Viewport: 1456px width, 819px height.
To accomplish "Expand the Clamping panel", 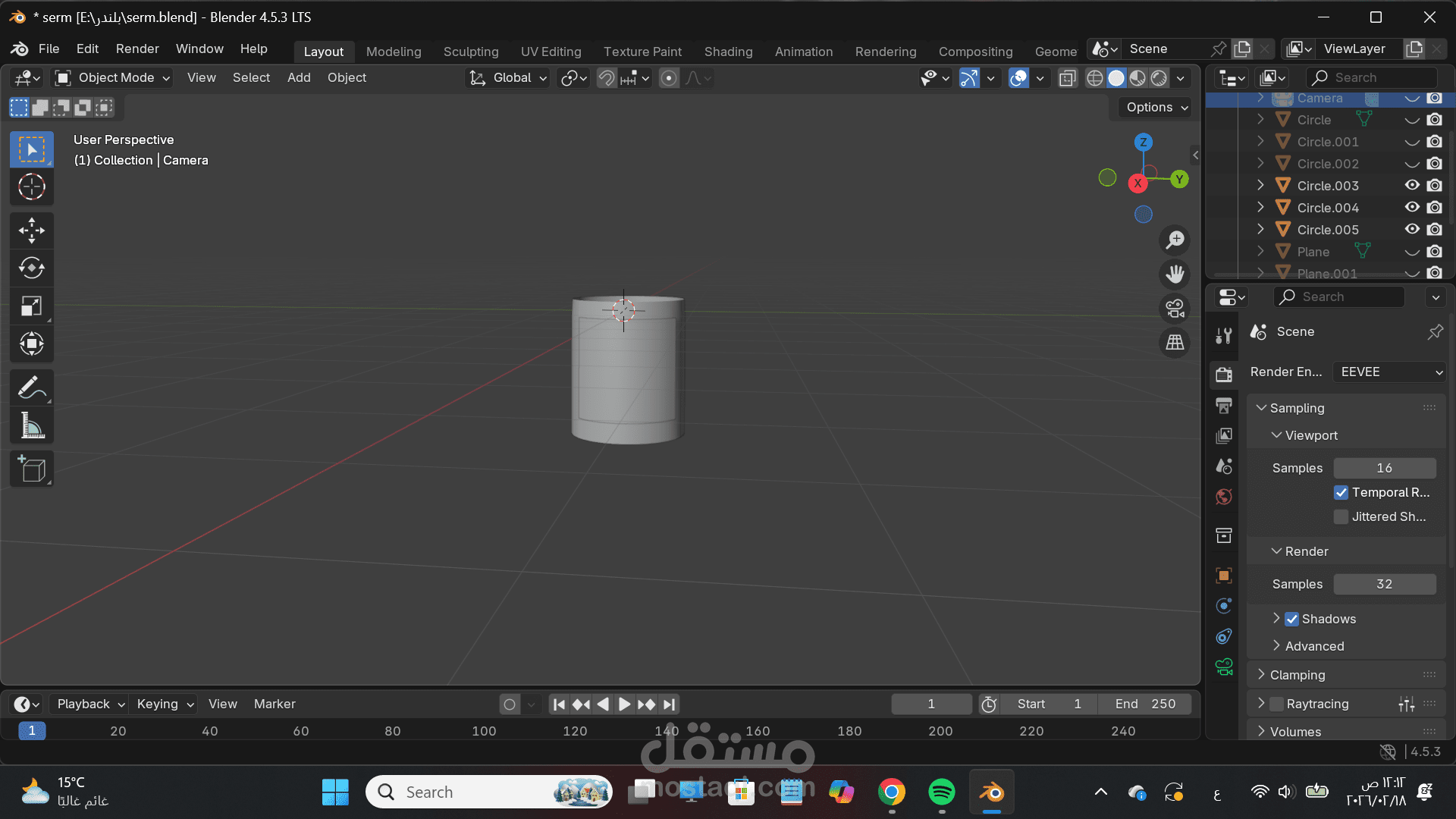I will point(1297,675).
